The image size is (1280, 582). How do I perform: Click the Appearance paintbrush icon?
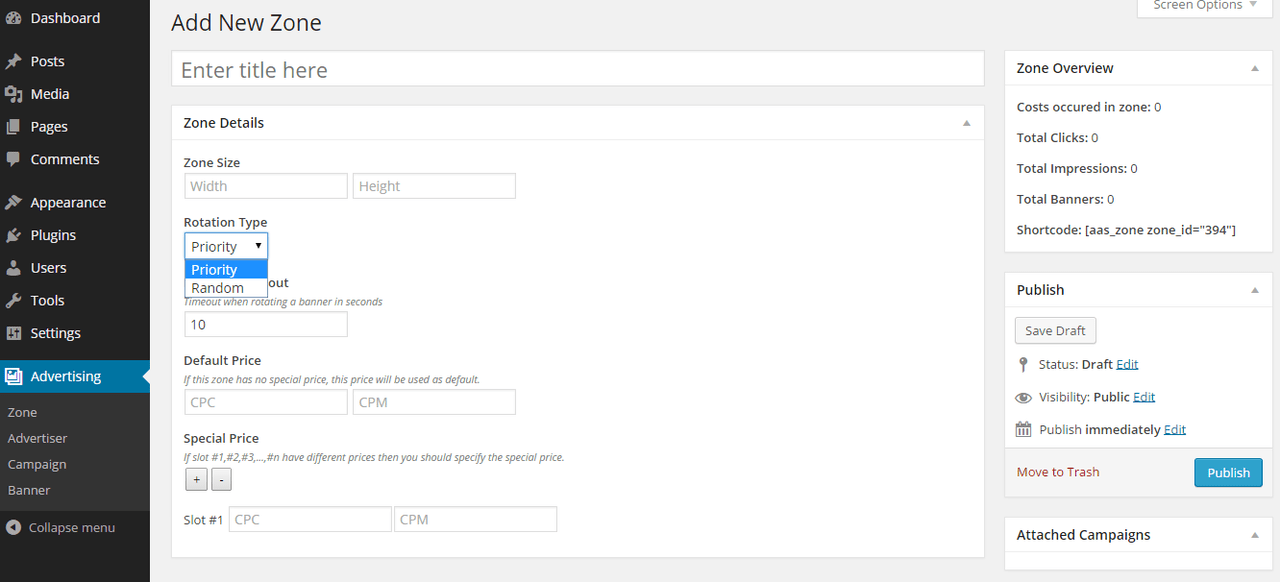point(13,202)
